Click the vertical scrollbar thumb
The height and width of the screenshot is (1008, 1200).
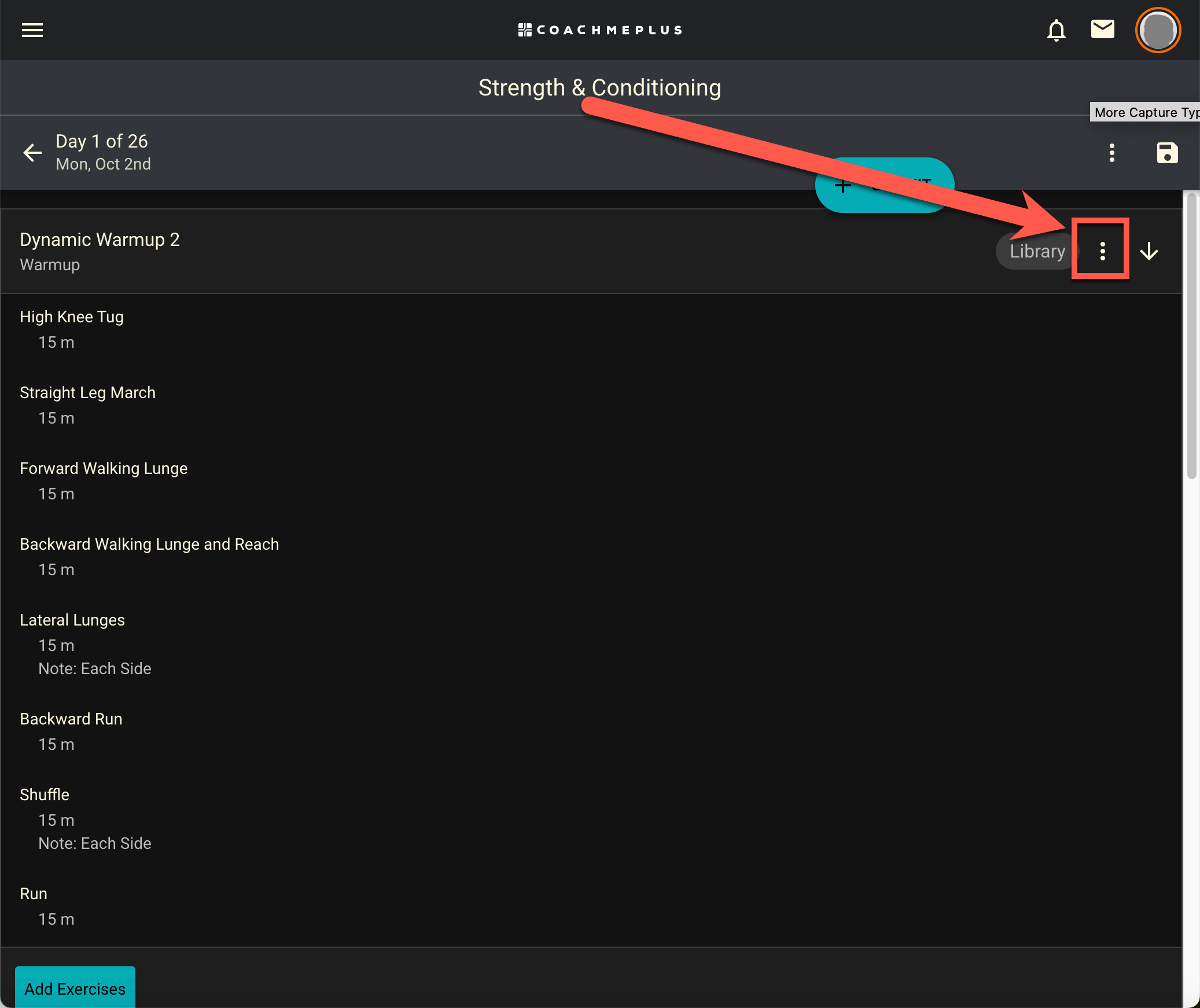click(x=1191, y=337)
